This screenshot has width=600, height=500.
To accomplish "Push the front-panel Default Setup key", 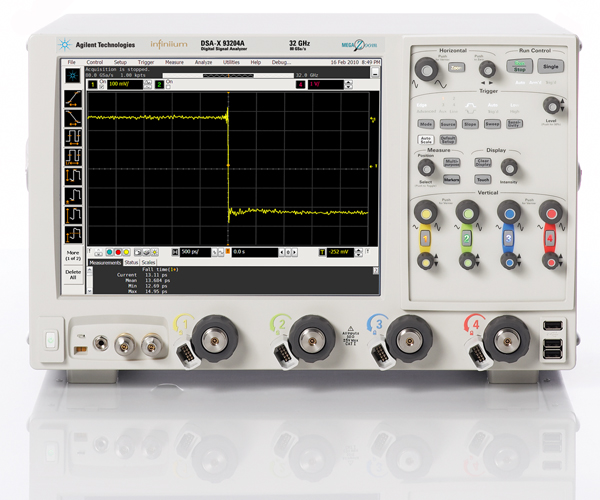I will pyautogui.click(x=448, y=139).
